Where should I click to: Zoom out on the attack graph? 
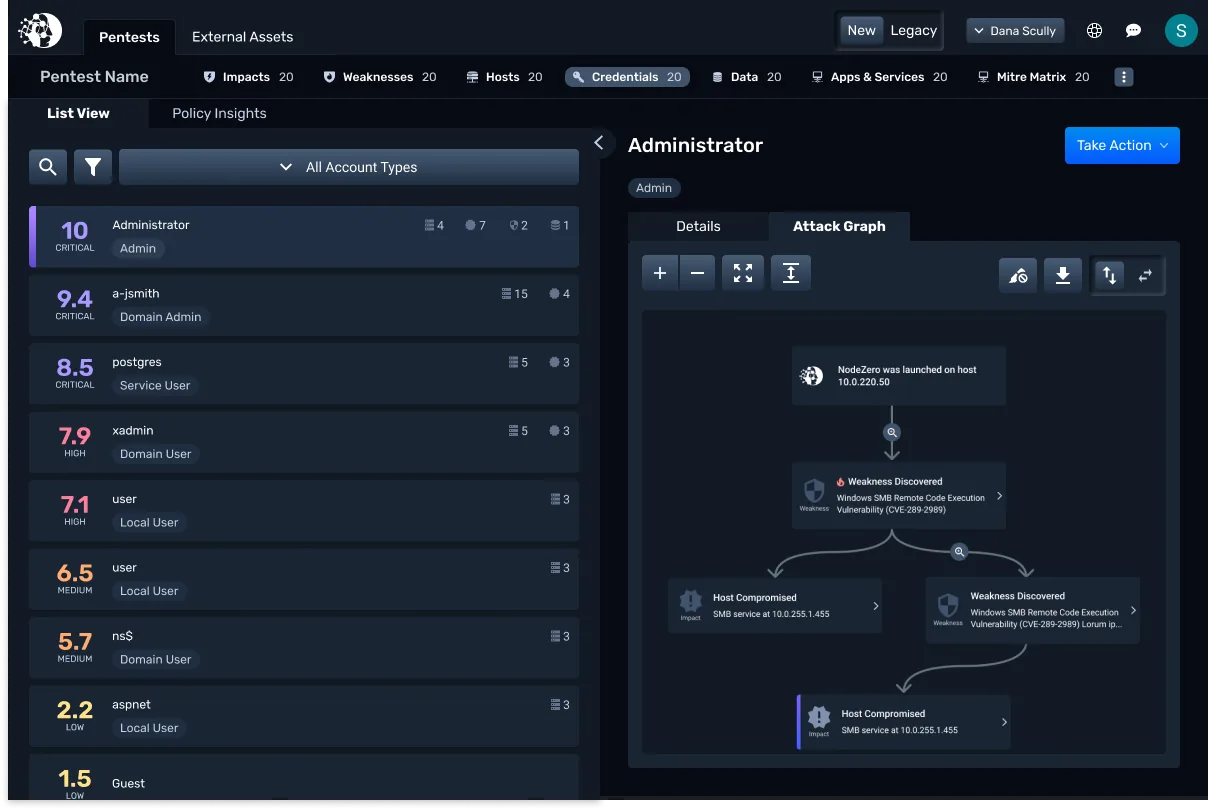coord(697,273)
